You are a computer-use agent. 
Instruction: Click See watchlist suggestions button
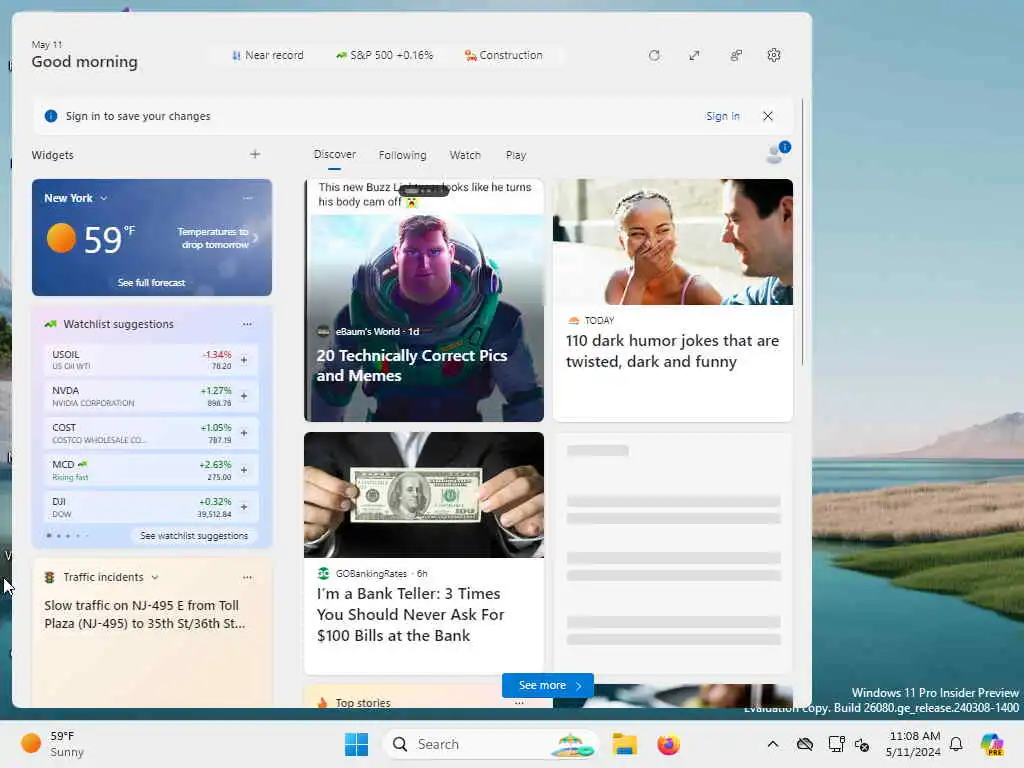pyautogui.click(x=194, y=536)
